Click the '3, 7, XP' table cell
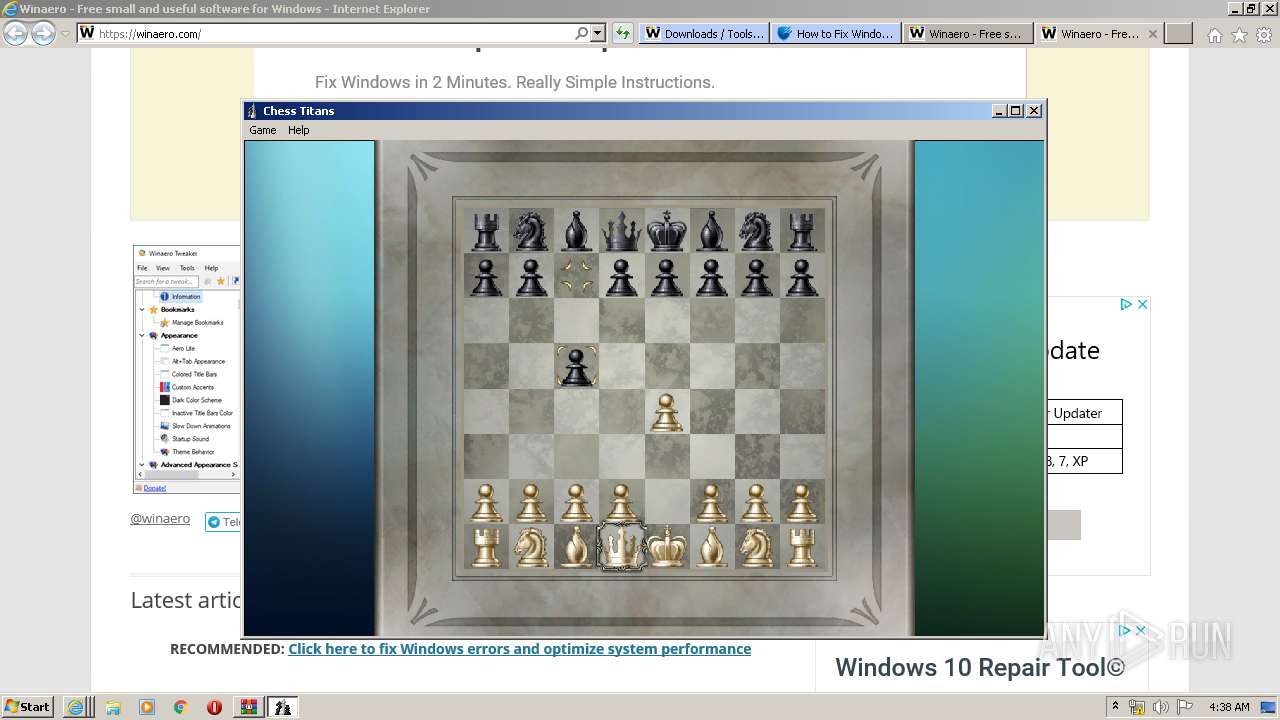1280x720 pixels. (1084, 461)
